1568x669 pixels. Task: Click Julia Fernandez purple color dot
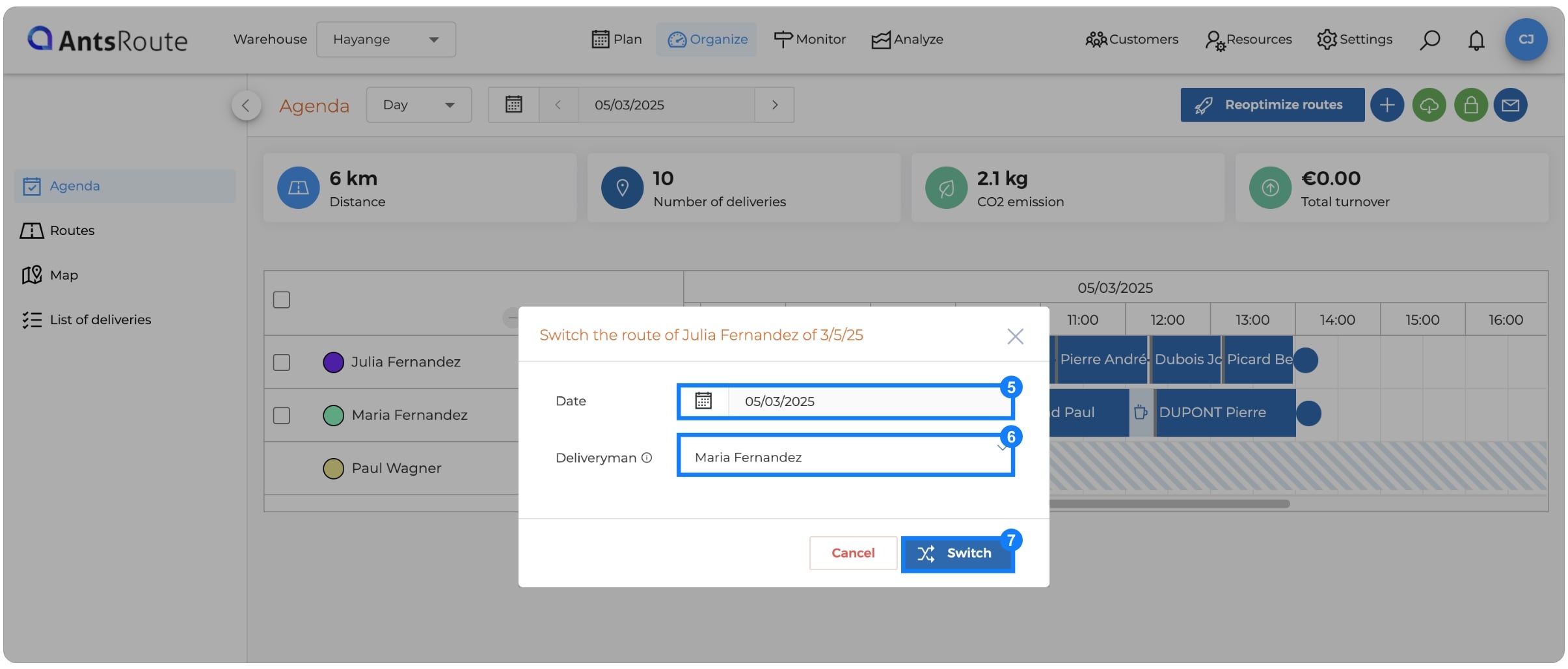333,362
